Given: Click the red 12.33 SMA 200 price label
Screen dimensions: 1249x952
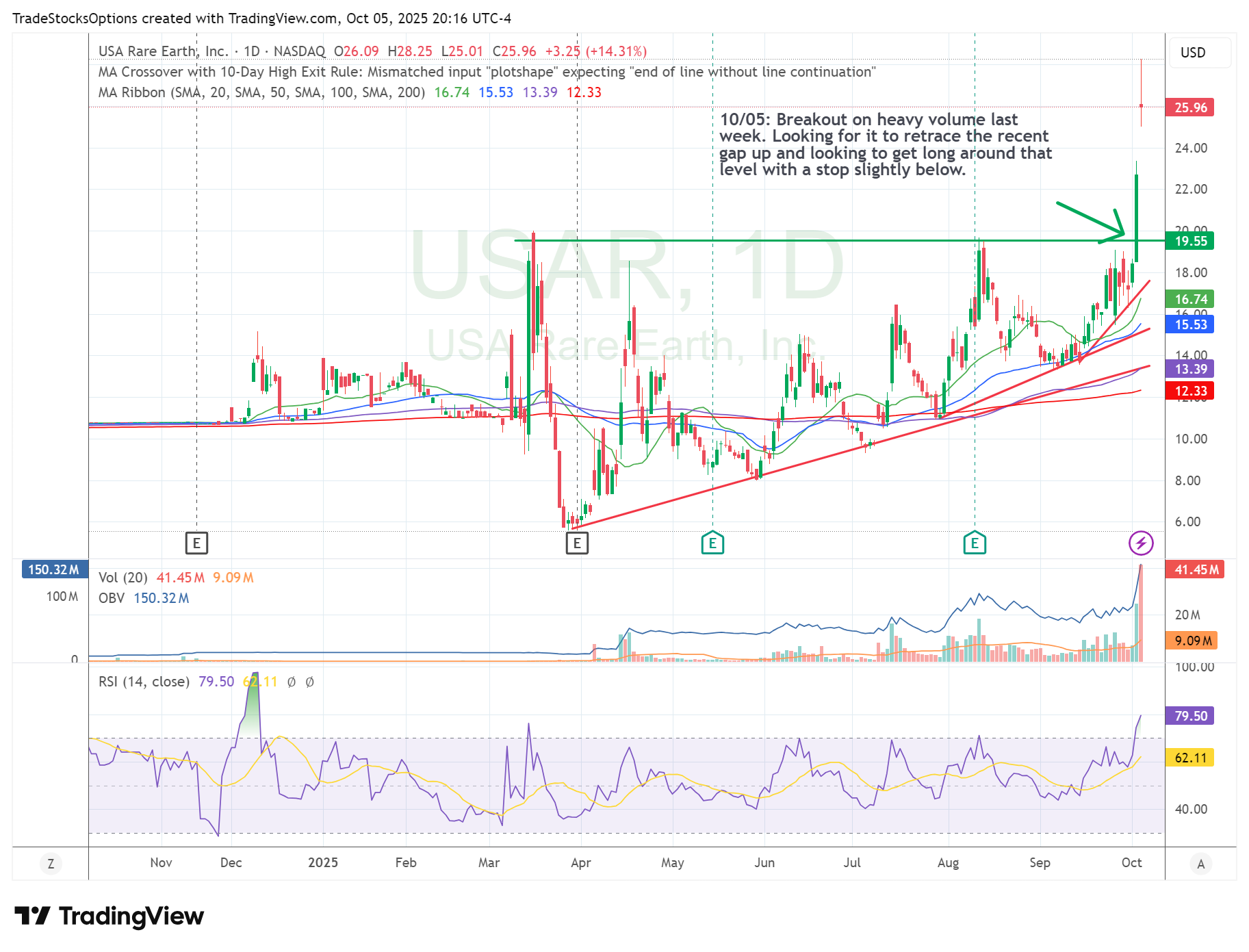Looking at the screenshot, I should tap(1190, 391).
